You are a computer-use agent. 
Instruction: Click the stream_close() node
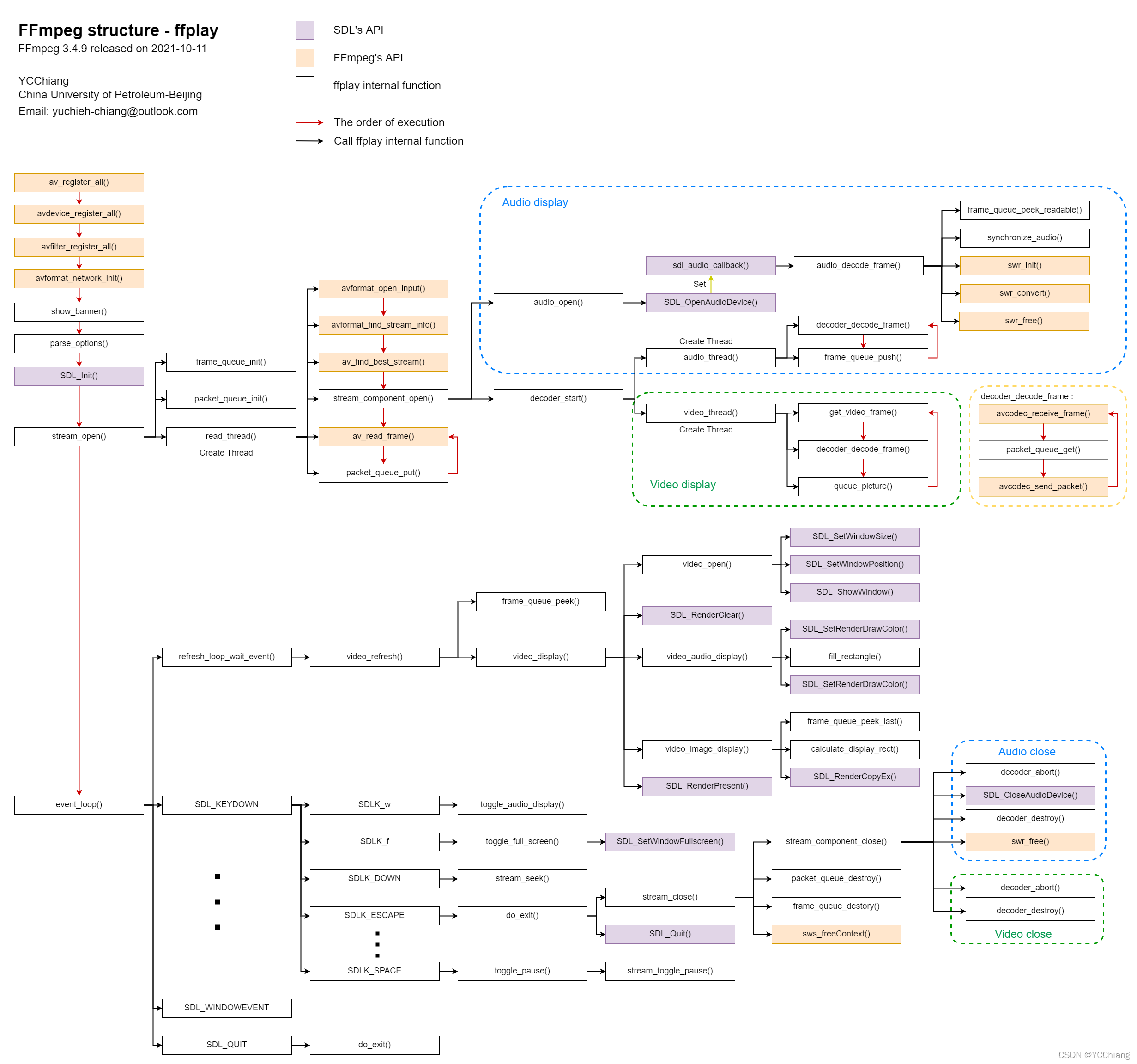click(x=670, y=898)
